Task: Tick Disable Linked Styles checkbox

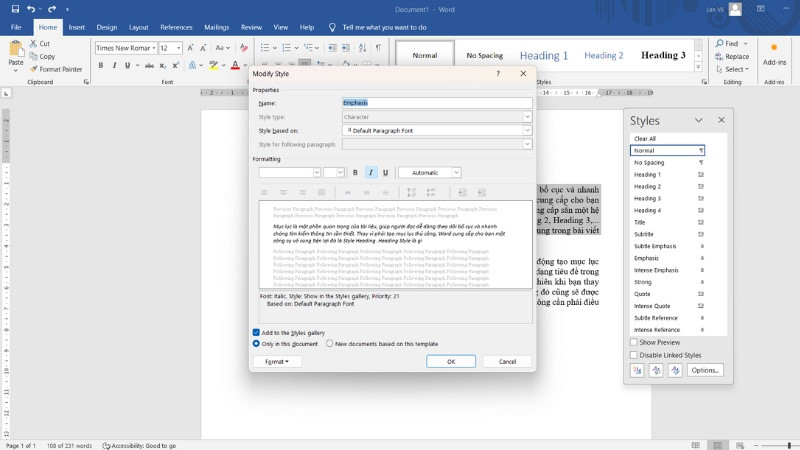Action: pos(634,355)
